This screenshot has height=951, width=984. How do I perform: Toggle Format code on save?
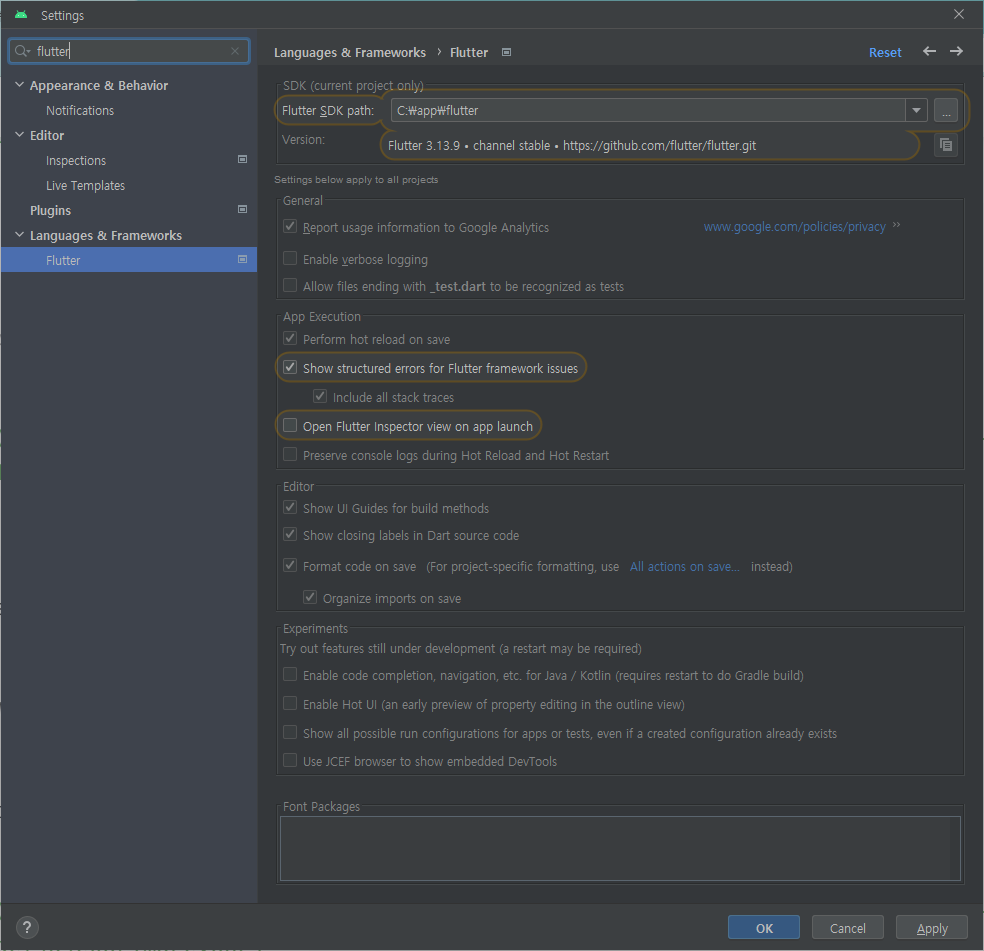pos(290,565)
